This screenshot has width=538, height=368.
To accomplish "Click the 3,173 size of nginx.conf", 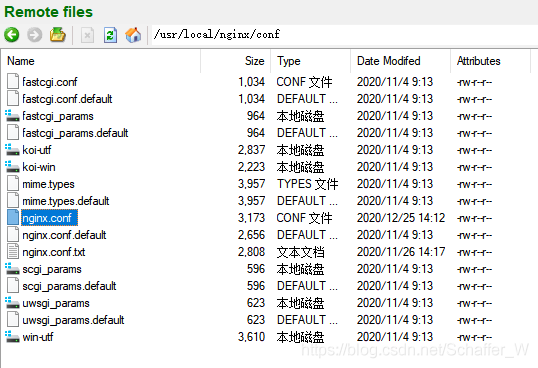I will 252,218.
